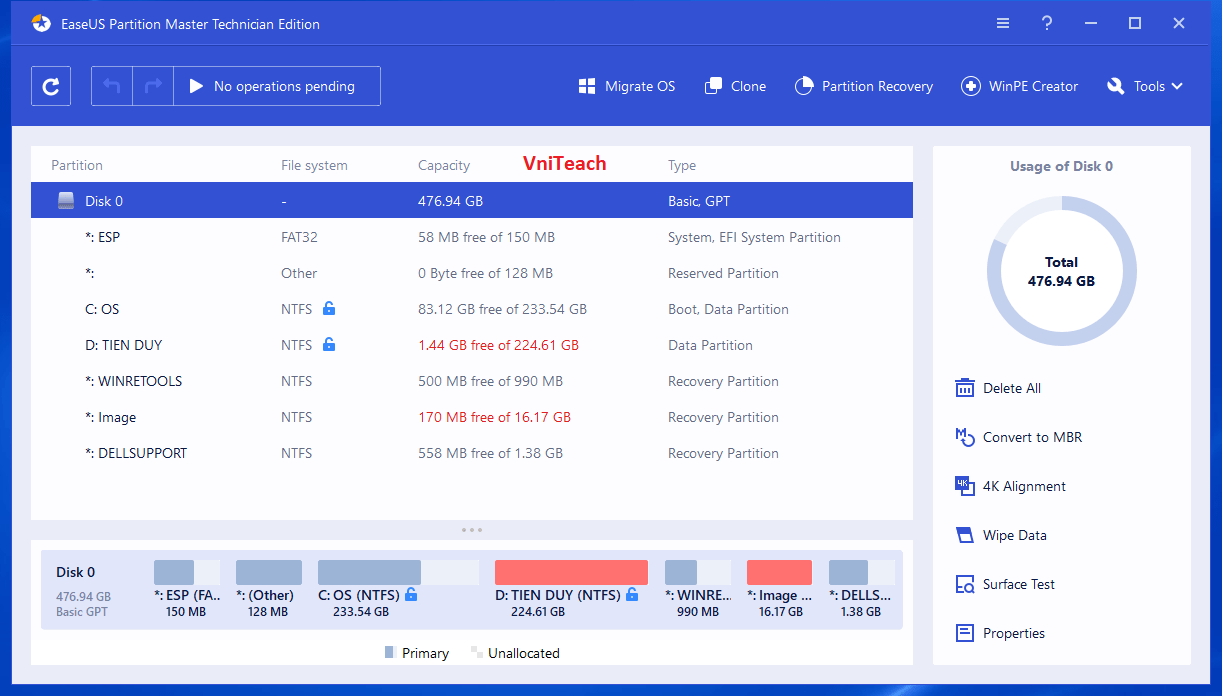Expand the Tools dropdown arrow
Image resolution: width=1222 pixels, height=696 pixels.
pyautogui.click(x=1177, y=86)
